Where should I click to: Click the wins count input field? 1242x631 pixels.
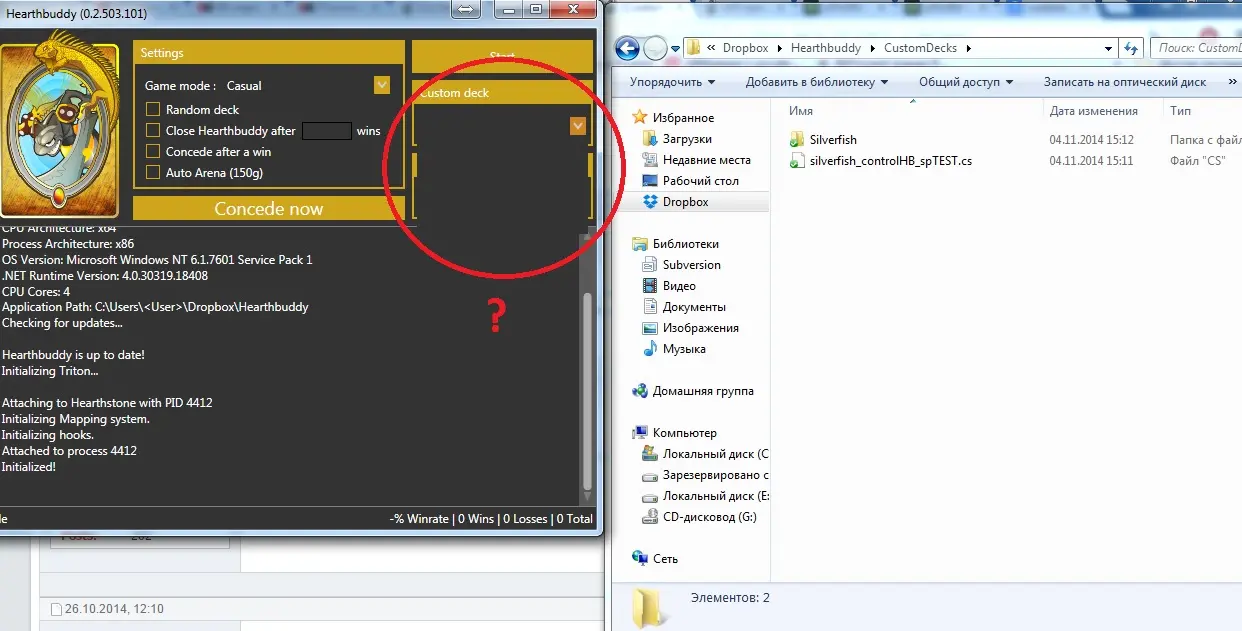[326, 131]
